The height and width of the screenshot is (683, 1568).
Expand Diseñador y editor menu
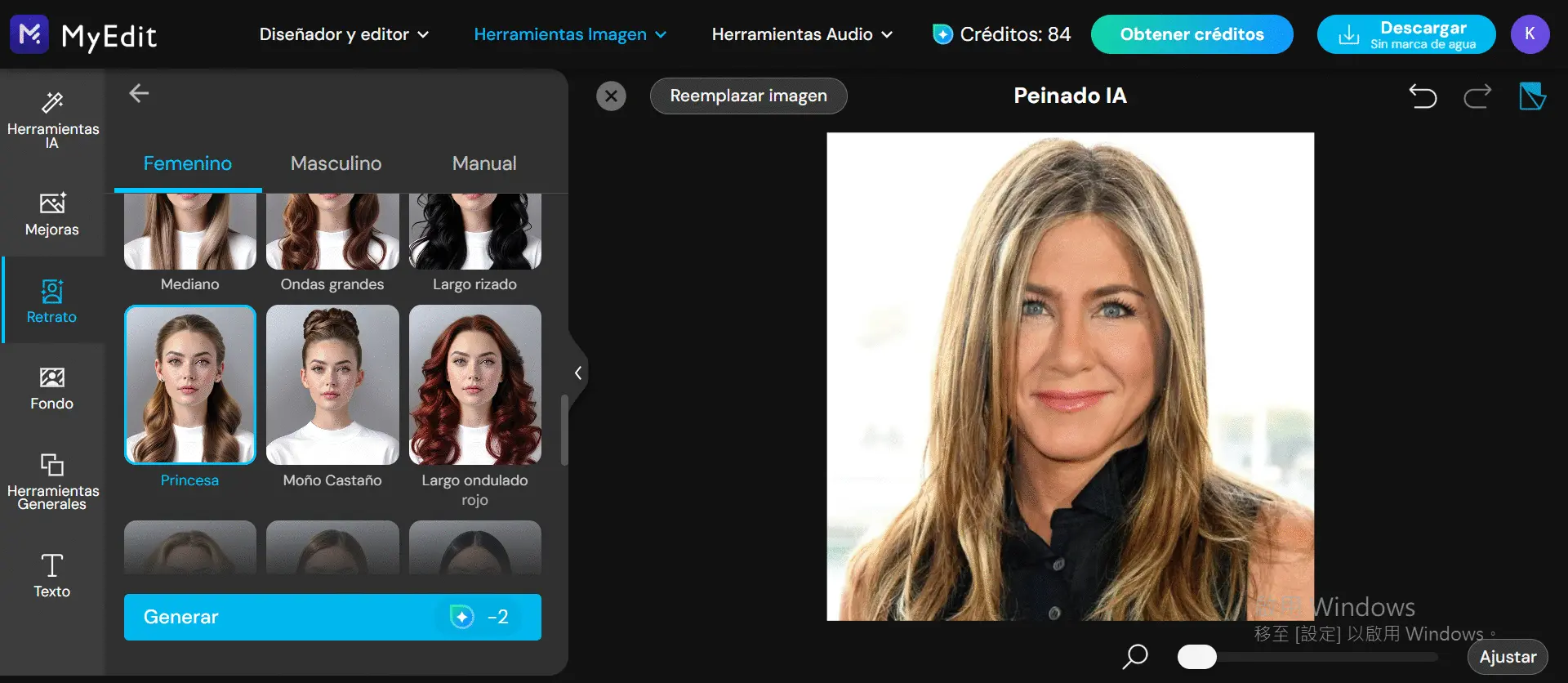[x=344, y=34]
